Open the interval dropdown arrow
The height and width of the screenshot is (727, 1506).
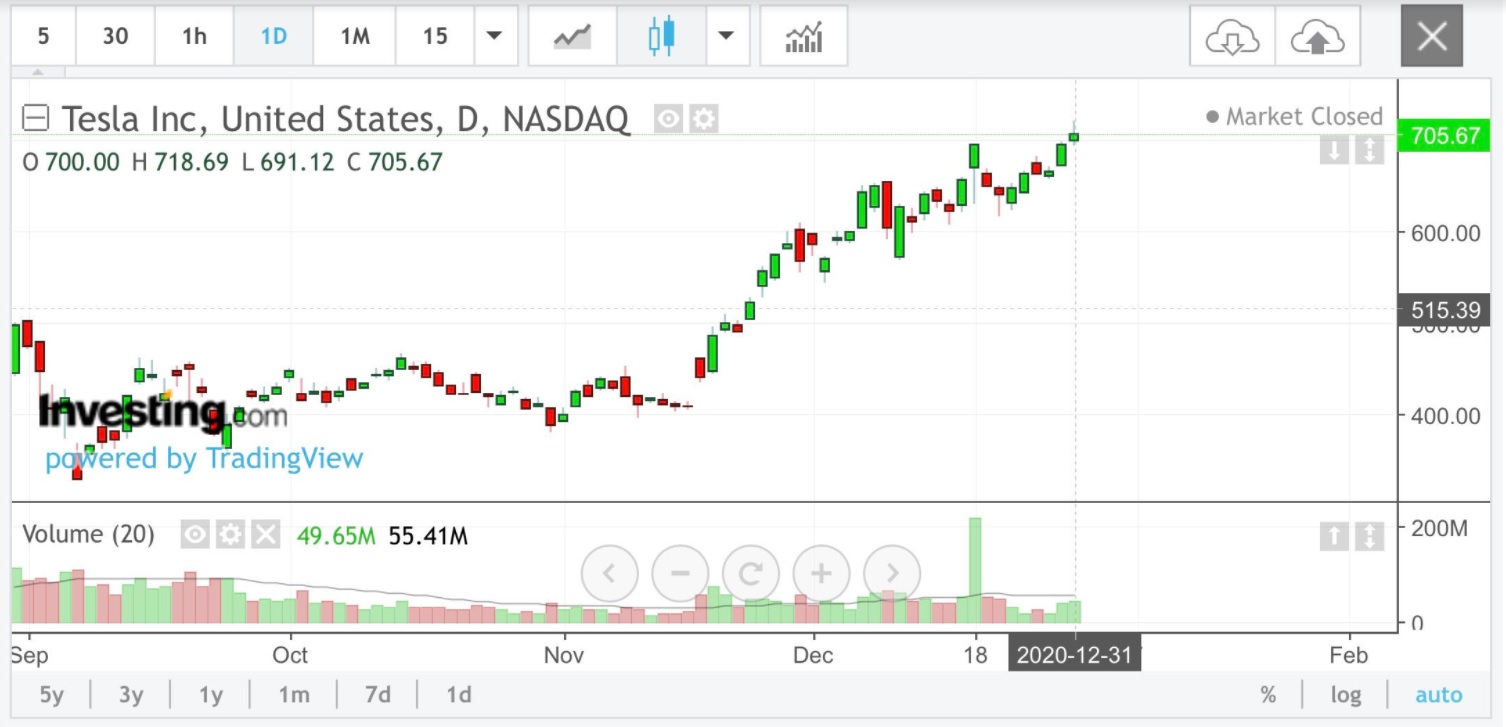[x=494, y=36]
